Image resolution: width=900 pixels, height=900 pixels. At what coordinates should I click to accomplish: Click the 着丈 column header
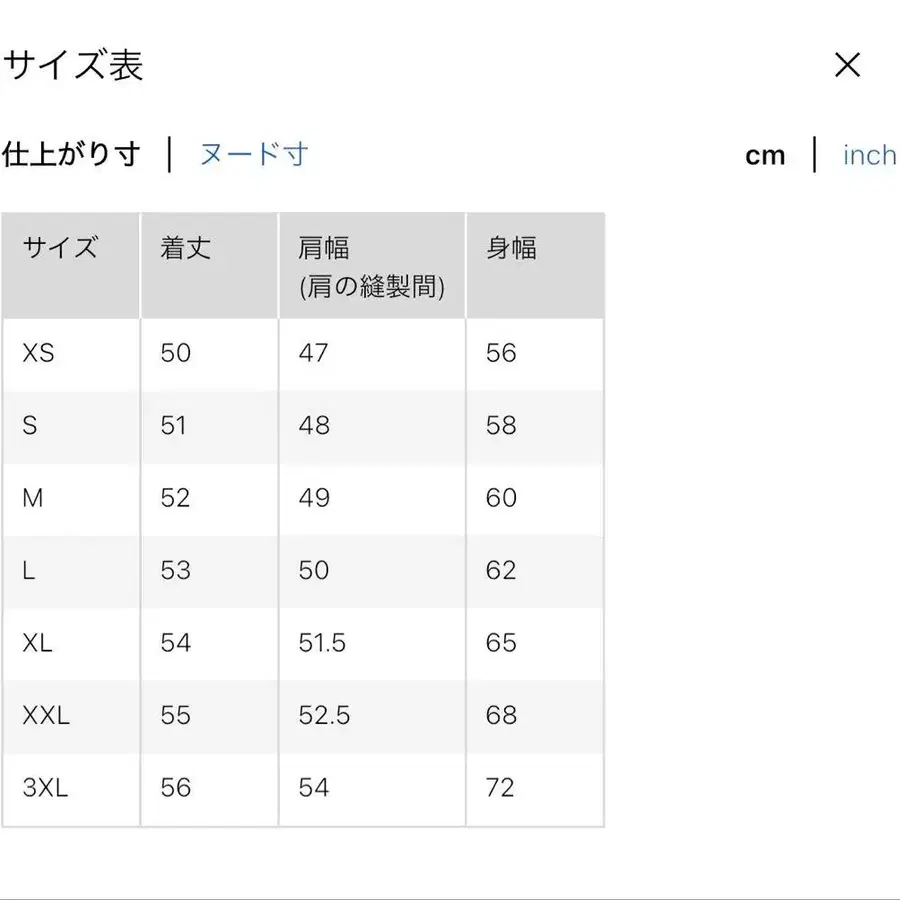click(208, 249)
